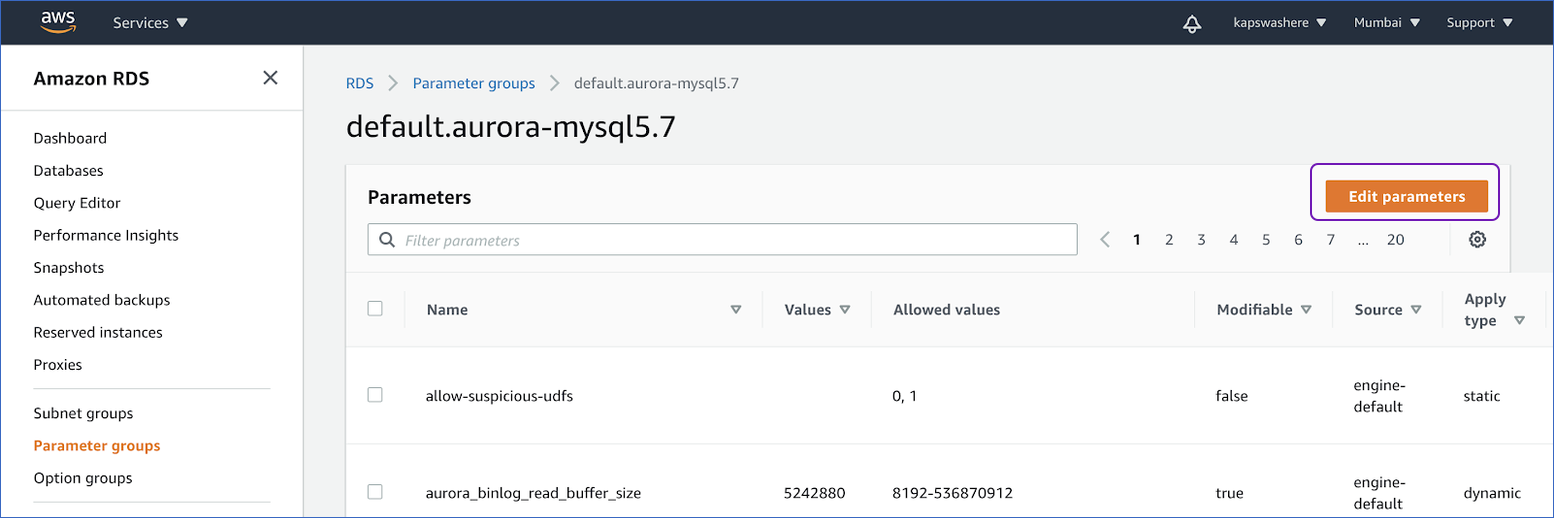Go to page 6 of parameters
1554x518 pixels.
(x=1298, y=239)
